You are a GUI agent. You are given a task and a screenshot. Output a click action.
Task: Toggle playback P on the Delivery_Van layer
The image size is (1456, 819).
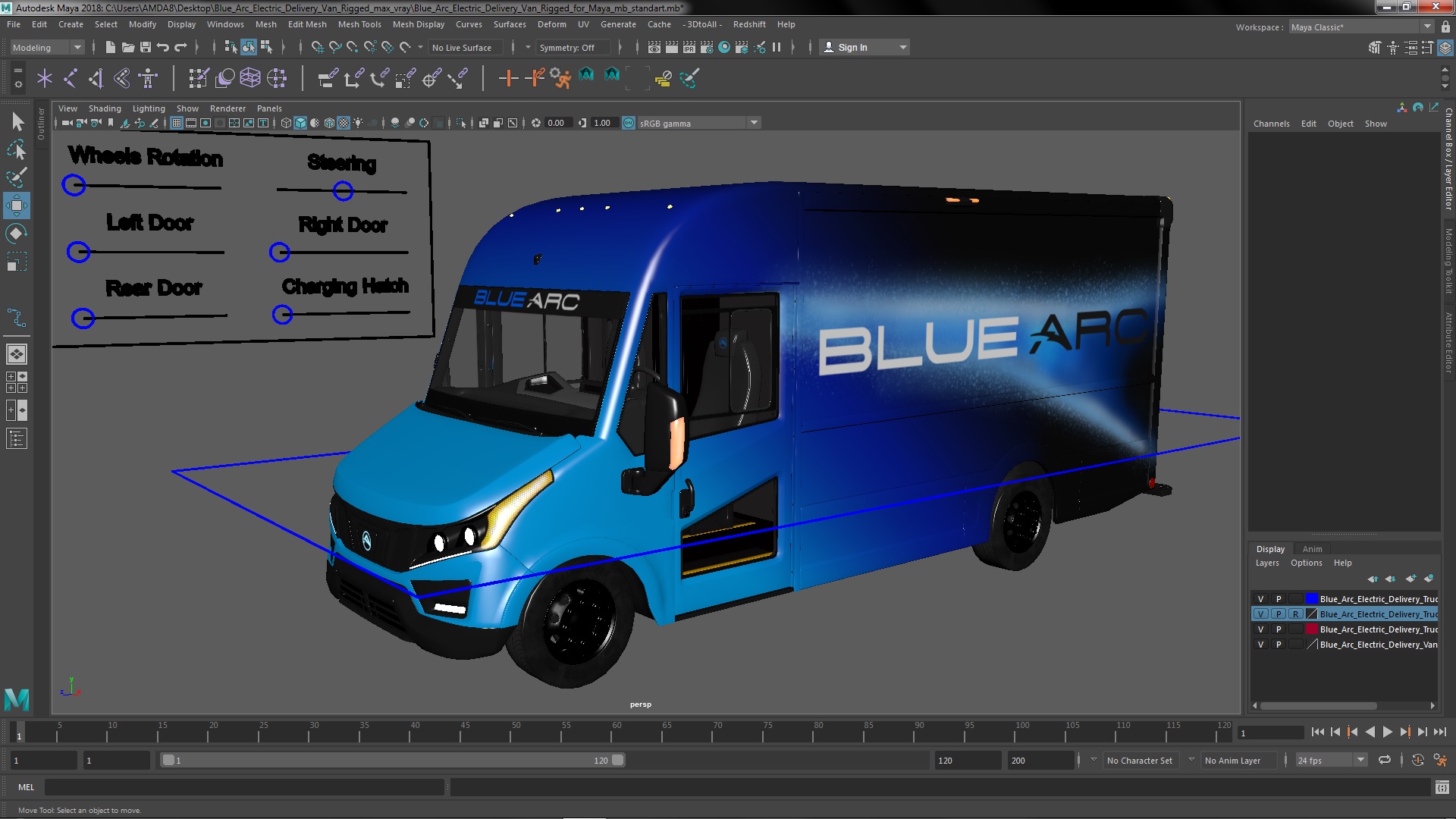(1278, 645)
